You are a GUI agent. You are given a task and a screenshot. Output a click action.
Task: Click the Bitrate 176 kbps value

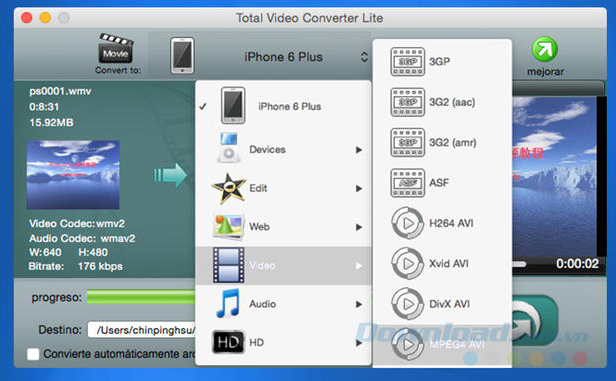[100, 266]
